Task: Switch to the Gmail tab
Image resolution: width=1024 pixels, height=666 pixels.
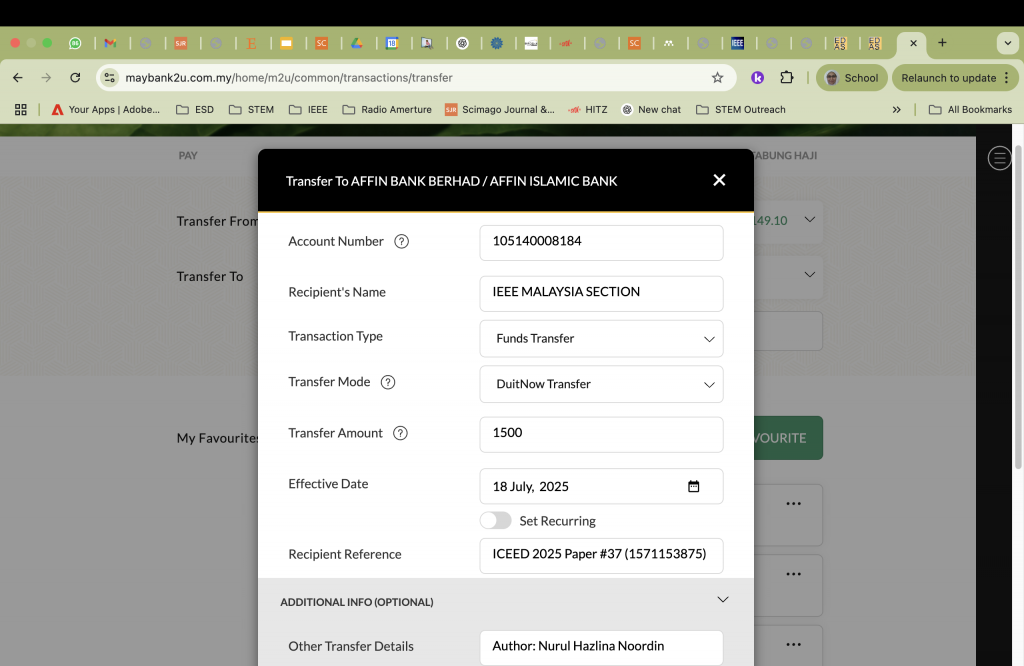Action: (110, 43)
